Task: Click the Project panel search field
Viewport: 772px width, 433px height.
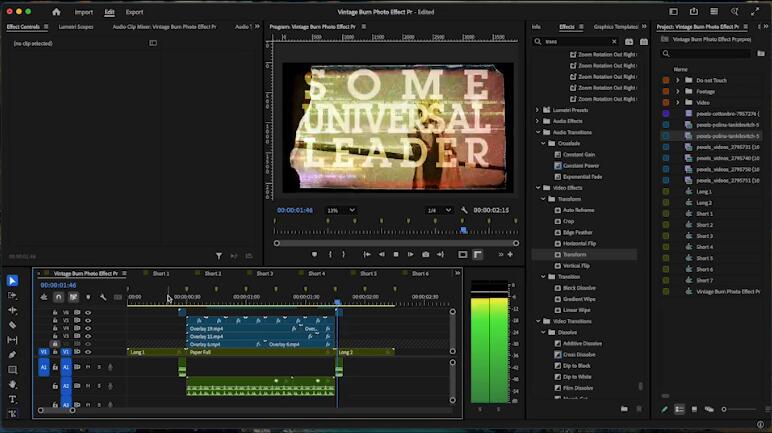Action: pos(706,53)
